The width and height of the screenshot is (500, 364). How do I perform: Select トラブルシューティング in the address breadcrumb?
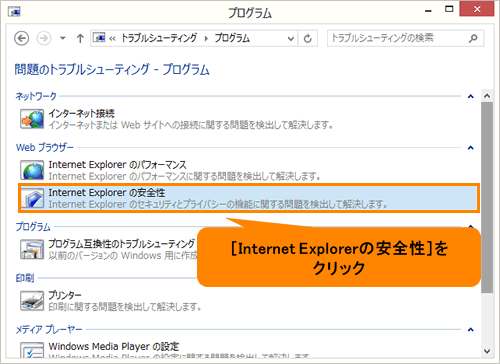[159, 38]
